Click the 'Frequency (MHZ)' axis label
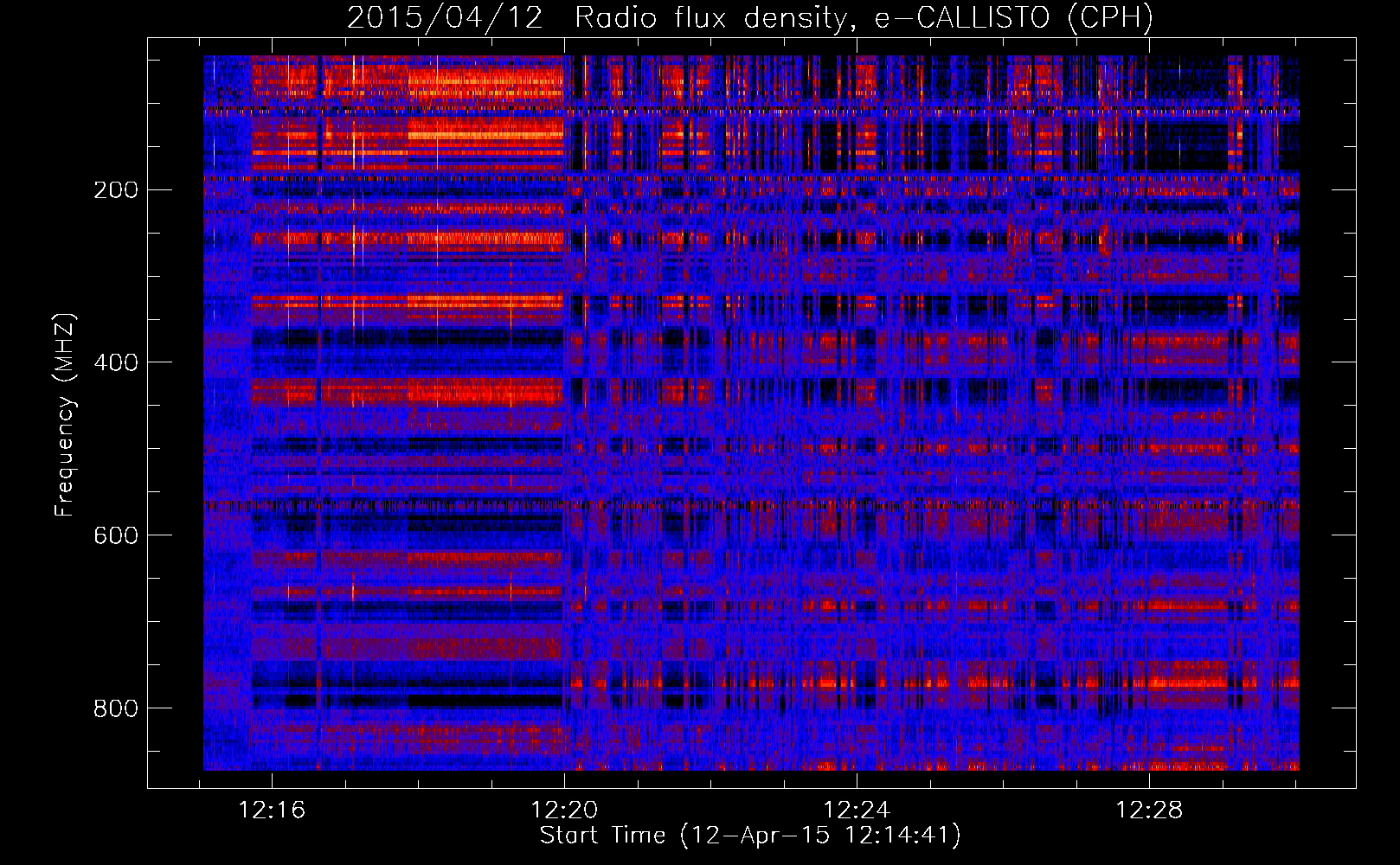The height and width of the screenshot is (865, 1400). click(65, 415)
